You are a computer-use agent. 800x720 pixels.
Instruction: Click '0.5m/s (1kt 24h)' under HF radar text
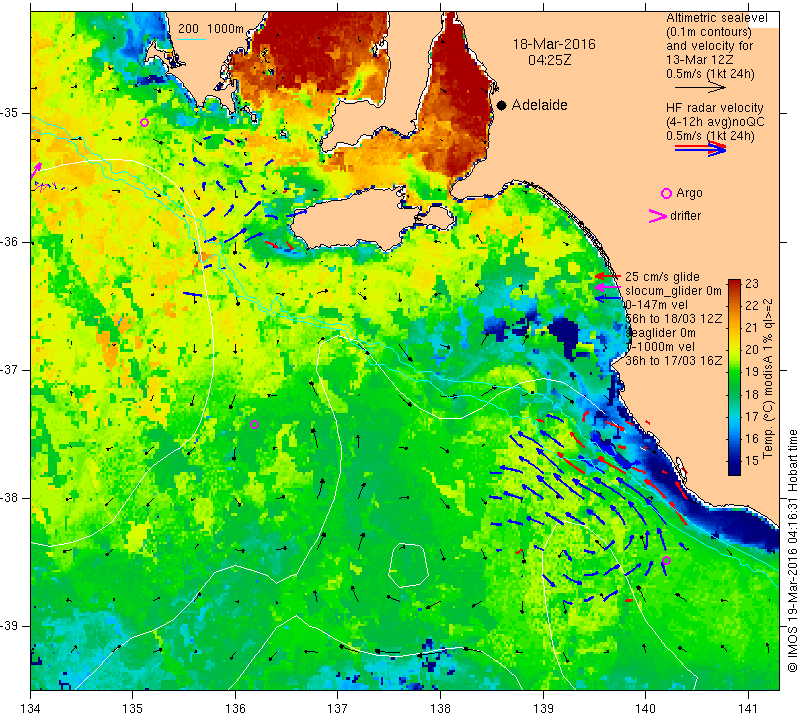point(710,136)
